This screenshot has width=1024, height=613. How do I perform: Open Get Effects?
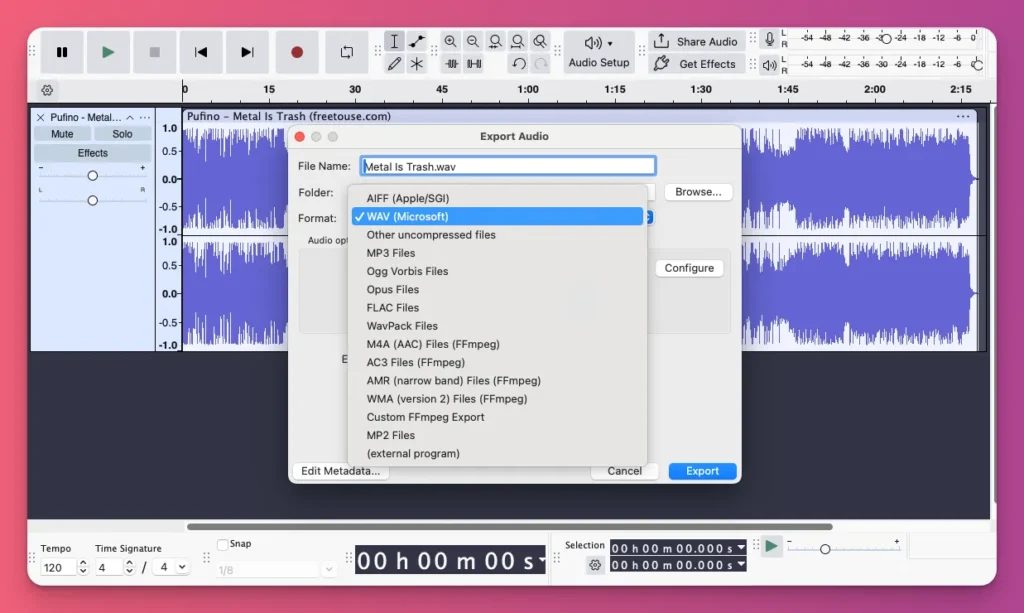(x=695, y=63)
